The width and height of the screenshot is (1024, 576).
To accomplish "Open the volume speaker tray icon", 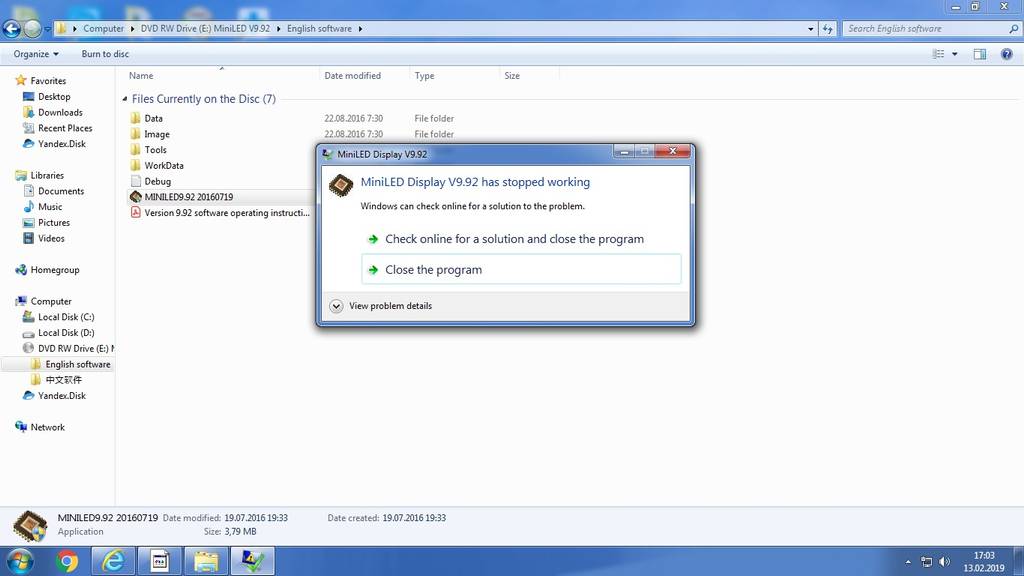I will pos(944,562).
